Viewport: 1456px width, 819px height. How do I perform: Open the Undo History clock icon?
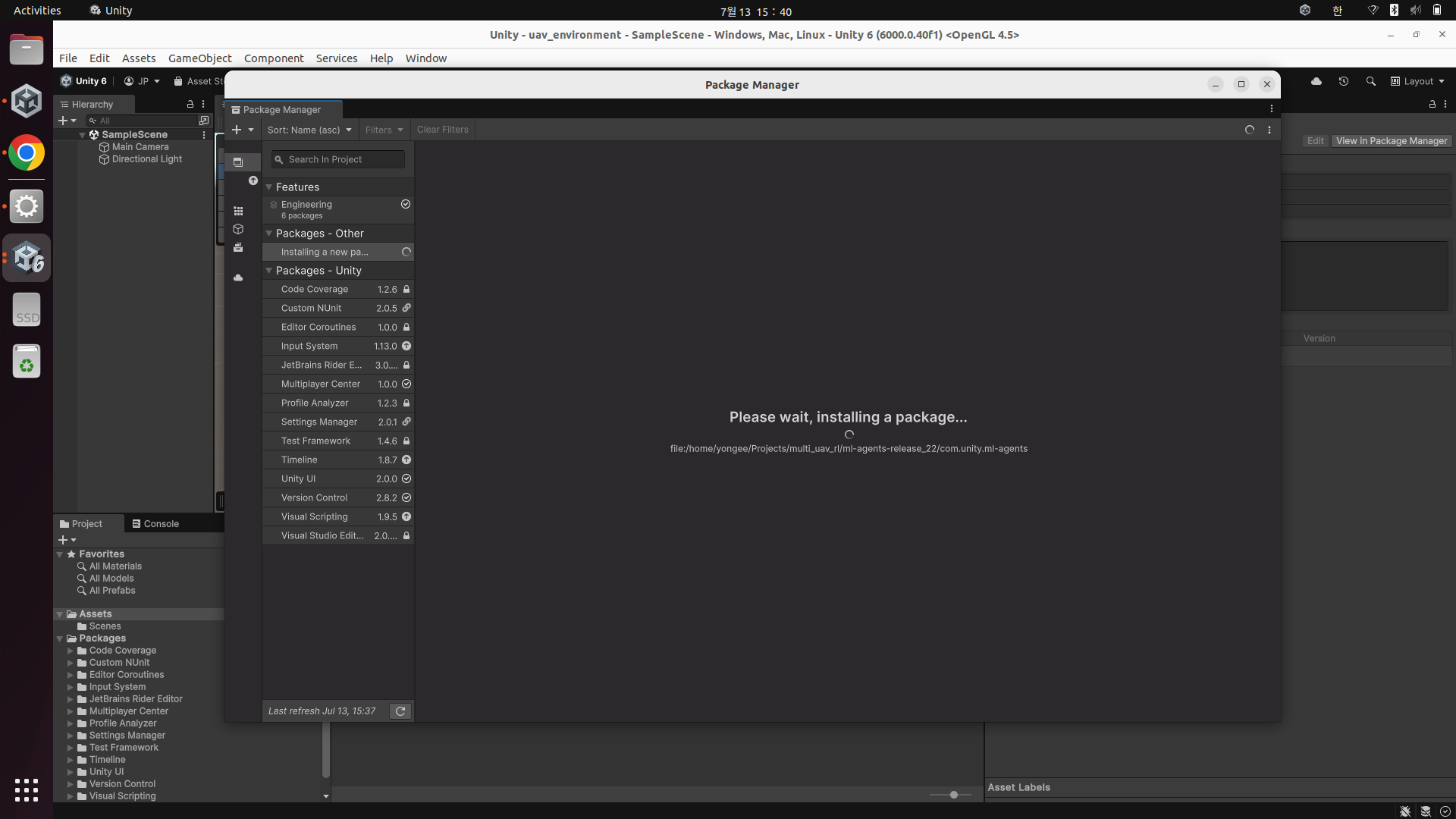click(x=1344, y=81)
